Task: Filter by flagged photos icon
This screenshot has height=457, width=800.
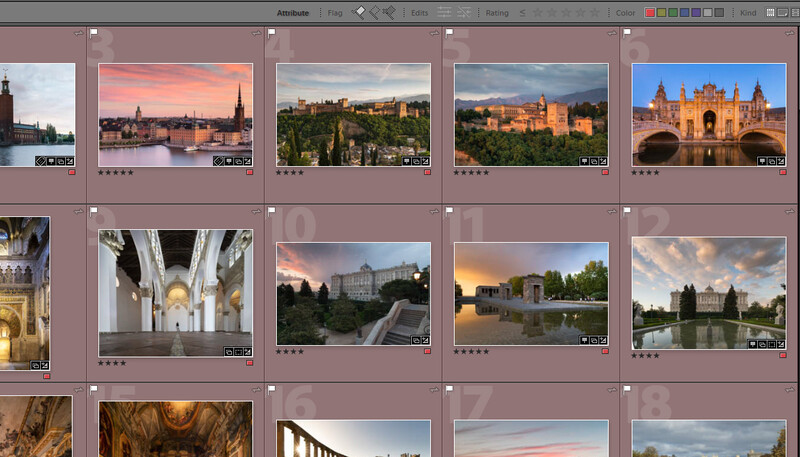Action: click(359, 13)
